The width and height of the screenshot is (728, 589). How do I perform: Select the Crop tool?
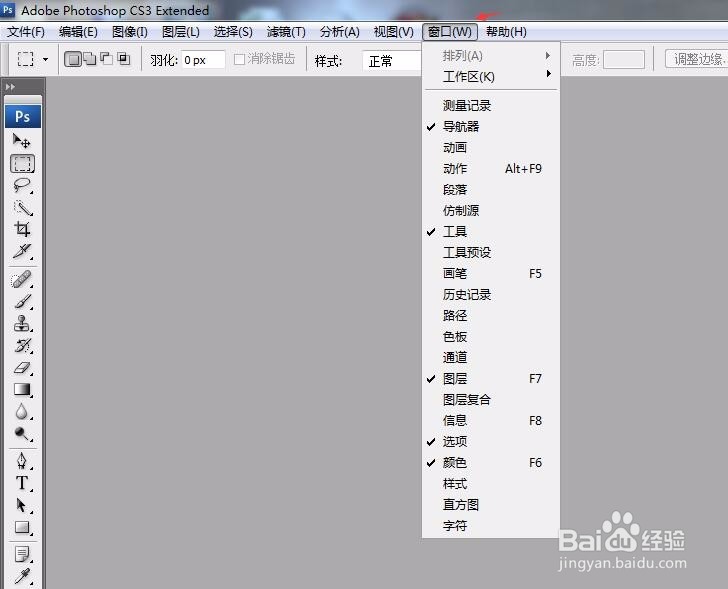coord(22,229)
